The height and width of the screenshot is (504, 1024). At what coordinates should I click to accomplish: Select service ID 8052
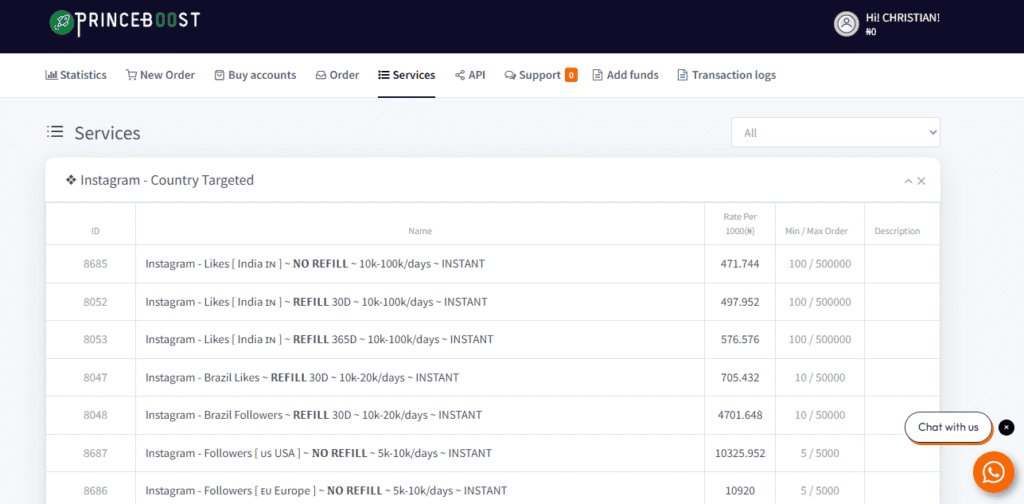(x=95, y=302)
